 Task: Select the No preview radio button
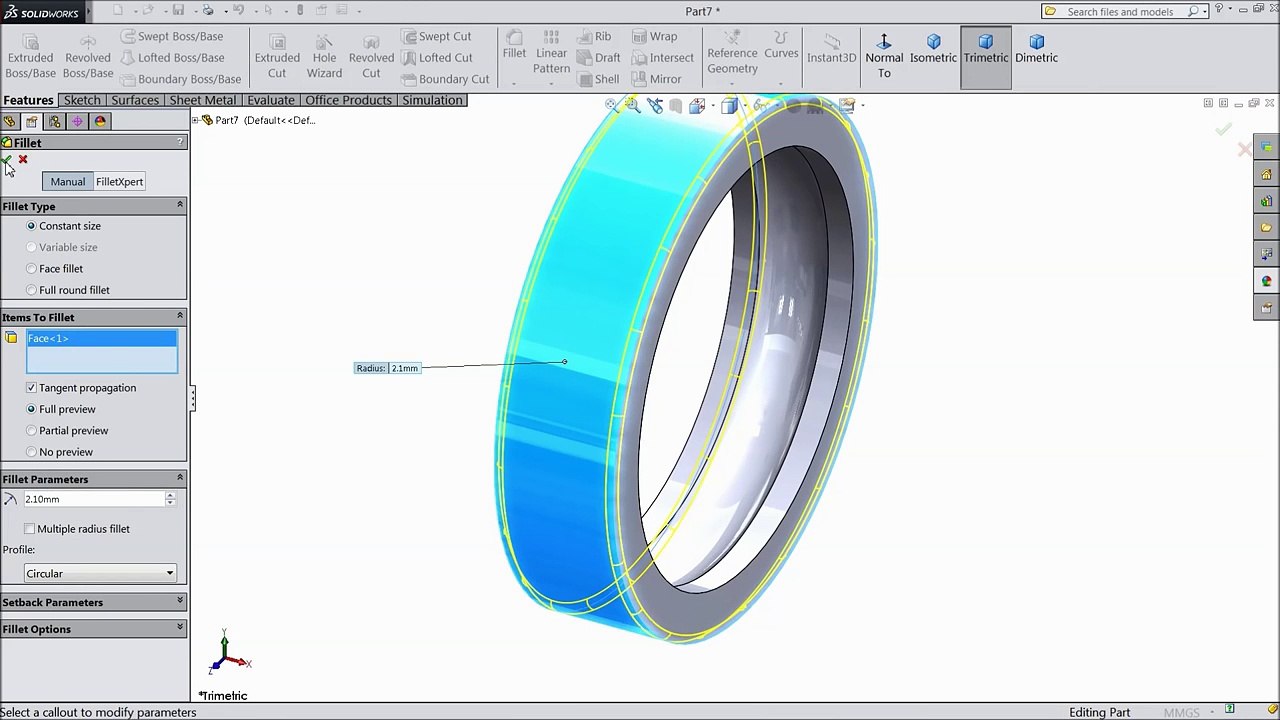tap(31, 452)
